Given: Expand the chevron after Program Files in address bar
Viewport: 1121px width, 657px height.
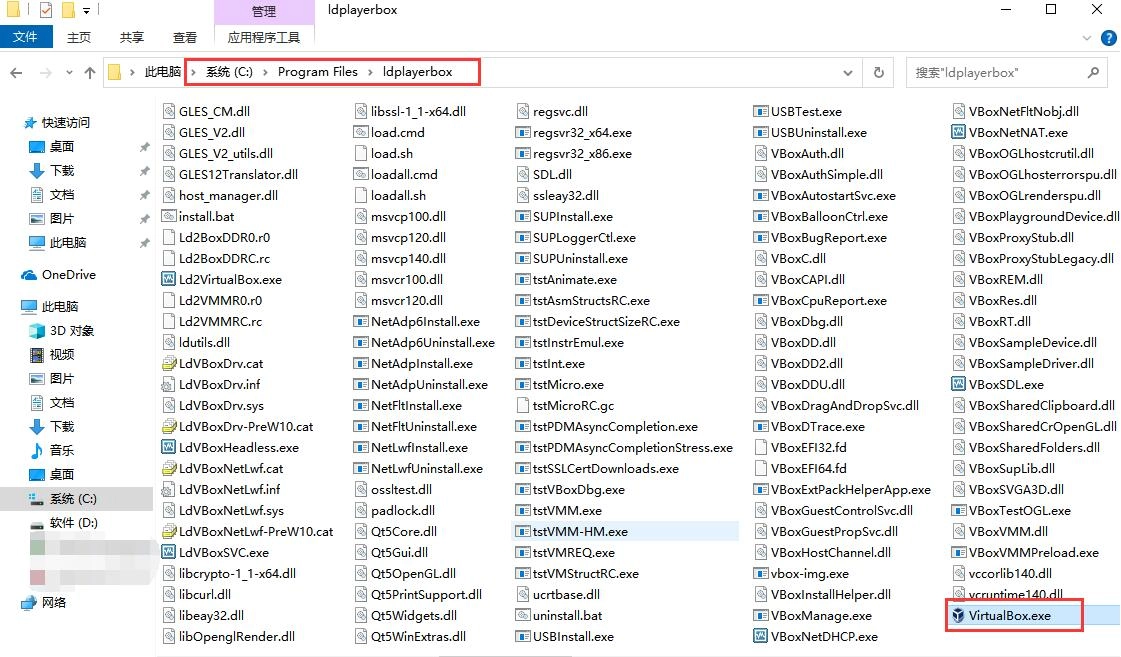Looking at the screenshot, I should coord(370,72).
